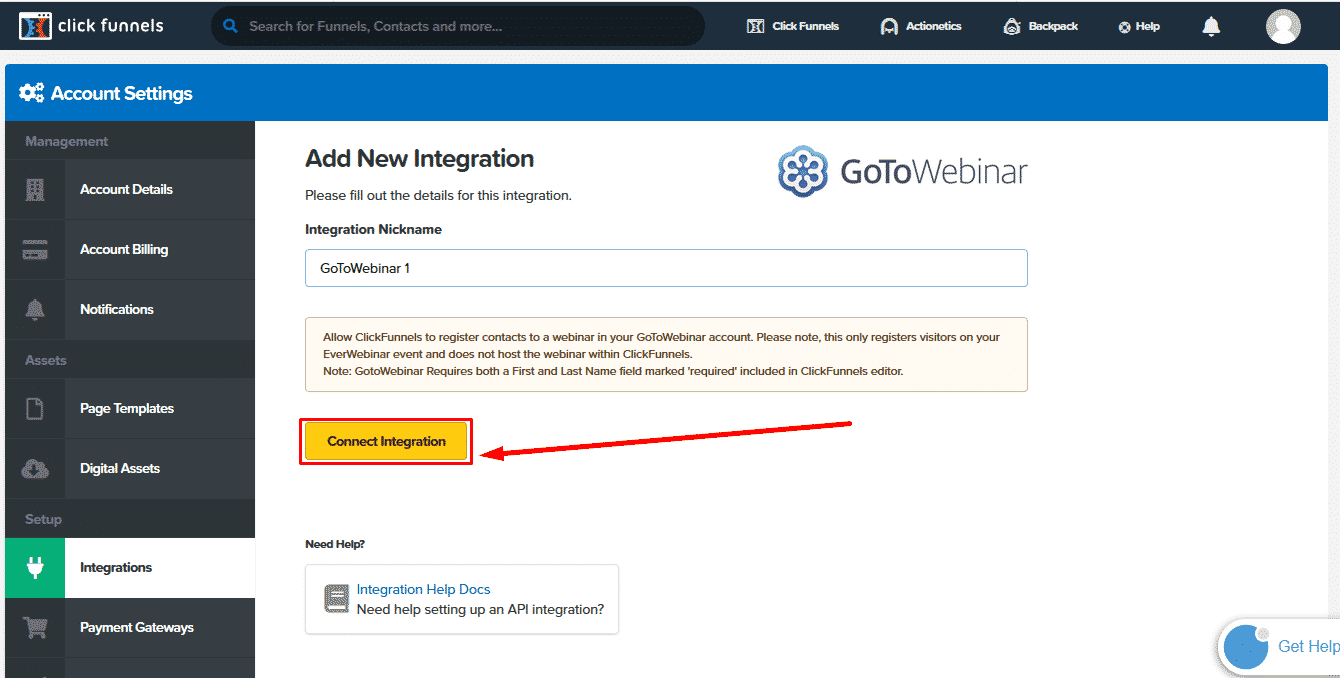Click the Assets section header
This screenshot has height=678, width=1340.
(46, 360)
